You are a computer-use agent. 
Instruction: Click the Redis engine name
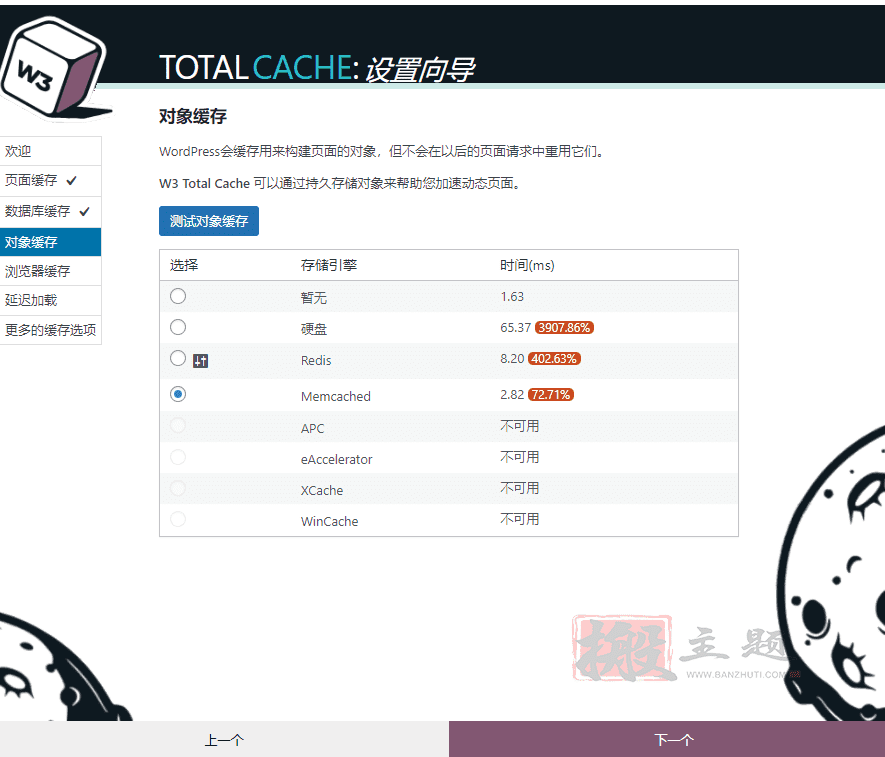316,360
